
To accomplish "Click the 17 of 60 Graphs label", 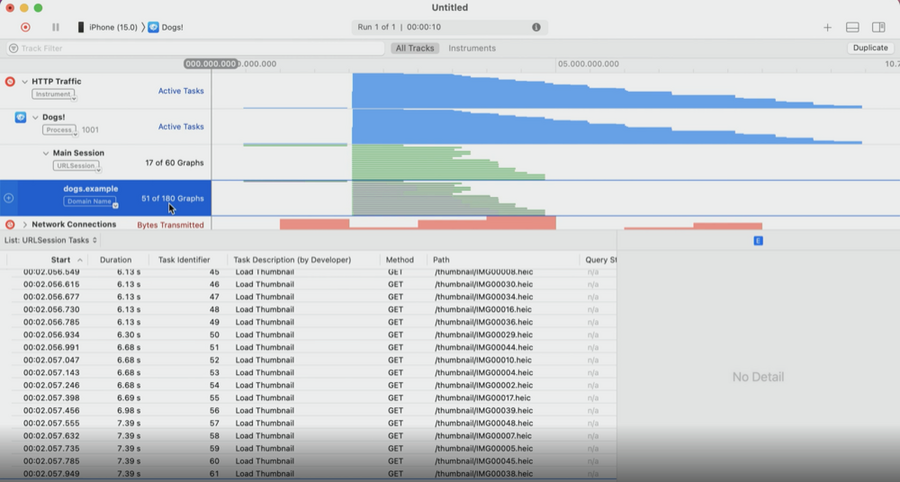I will (174, 162).
